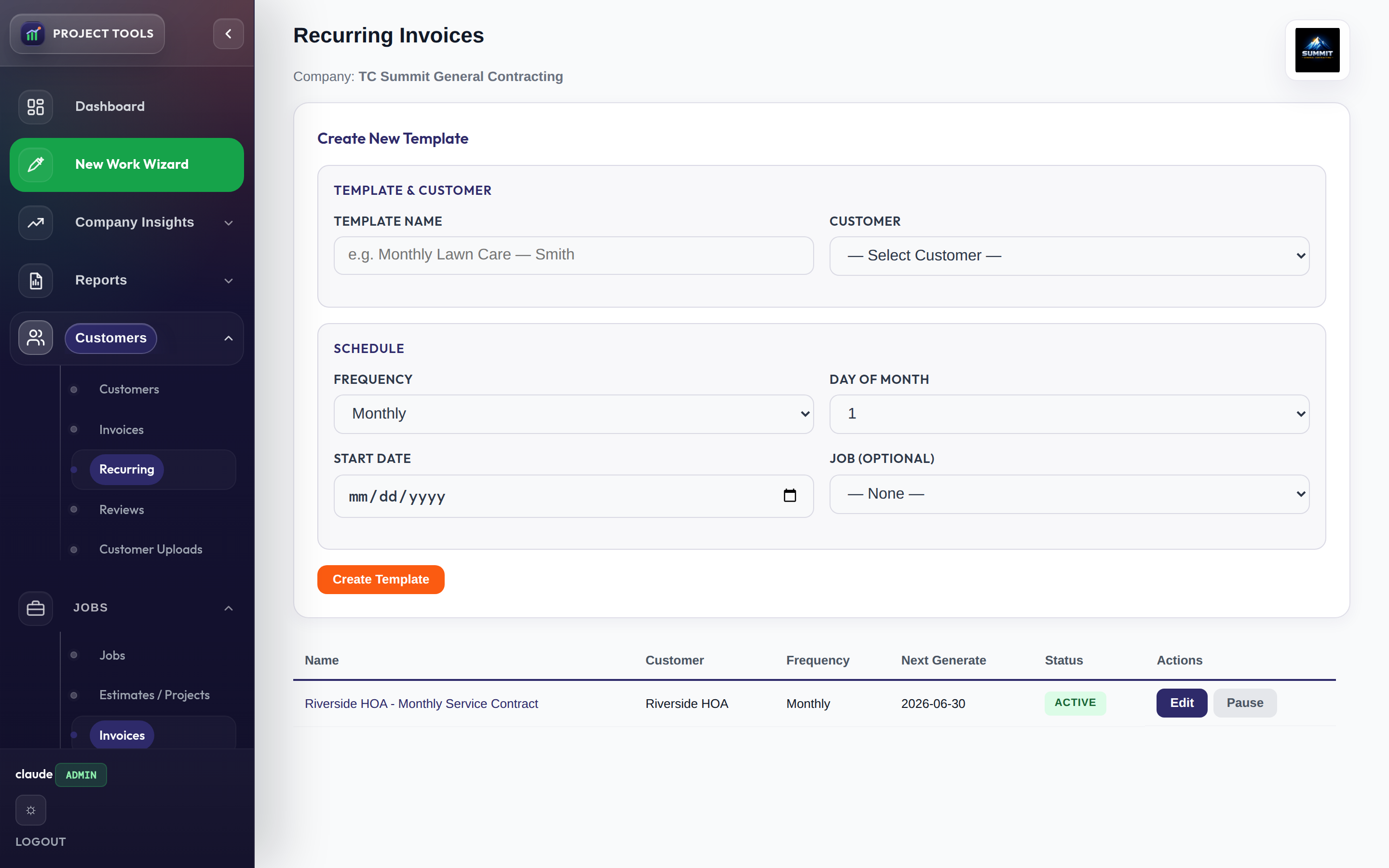Expand the Reports menu chevron
1389x868 pixels.
[229, 281]
